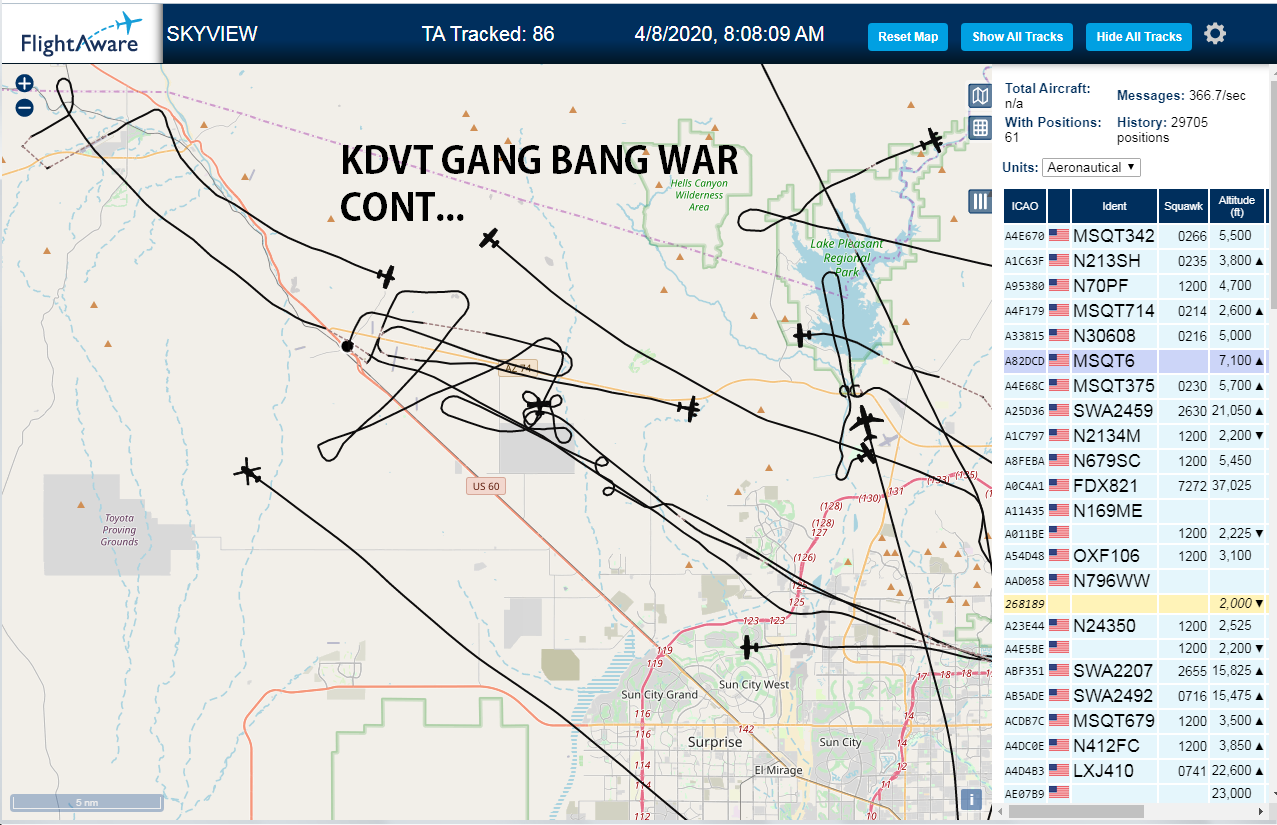The width and height of the screenshot is (1277, 825).
Task: Select aircraft LXJ410 in the table
Action: point(1136,771)
